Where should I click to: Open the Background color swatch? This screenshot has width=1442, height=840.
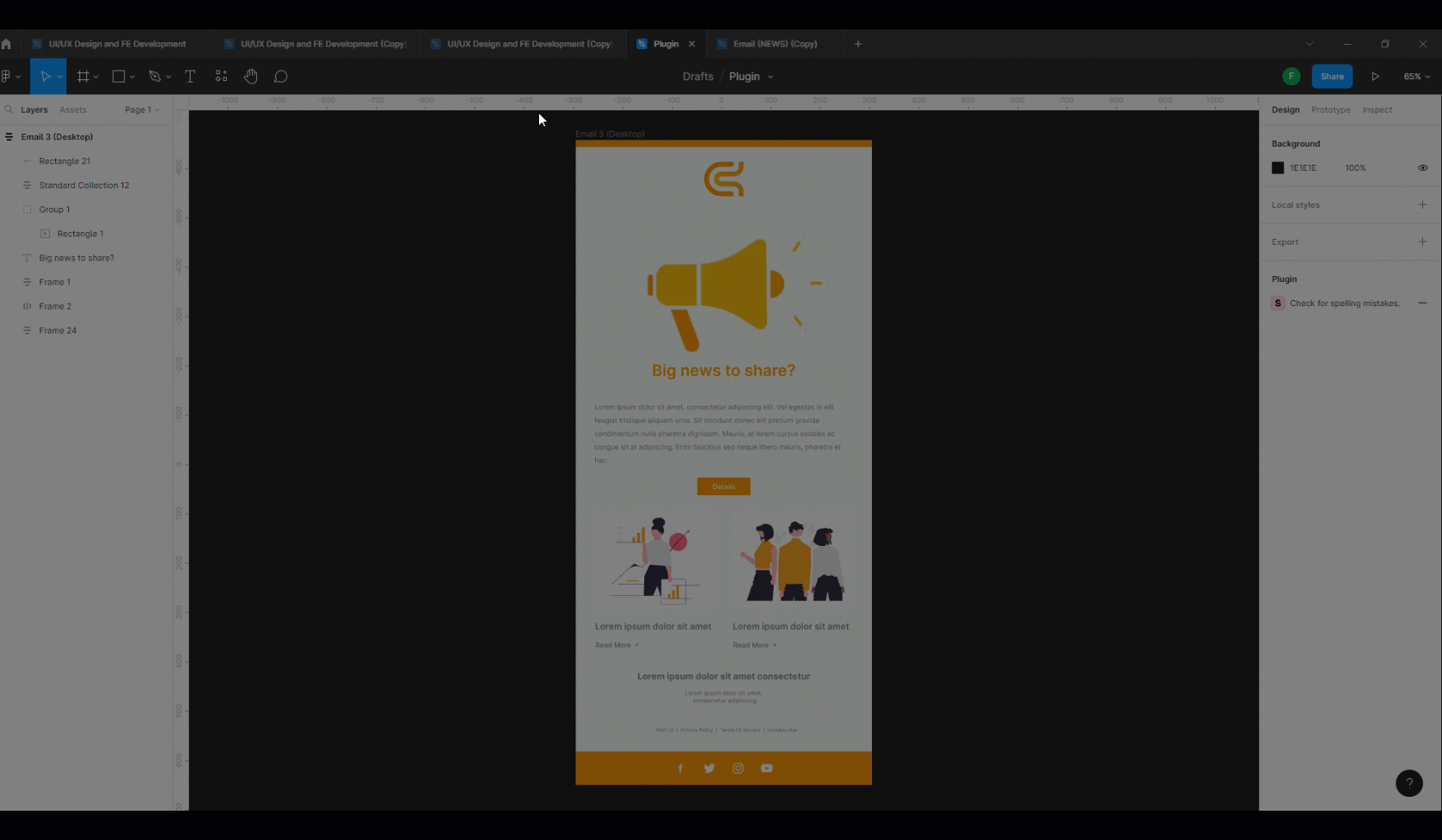pyautogui.click(x=1277, y=167)
